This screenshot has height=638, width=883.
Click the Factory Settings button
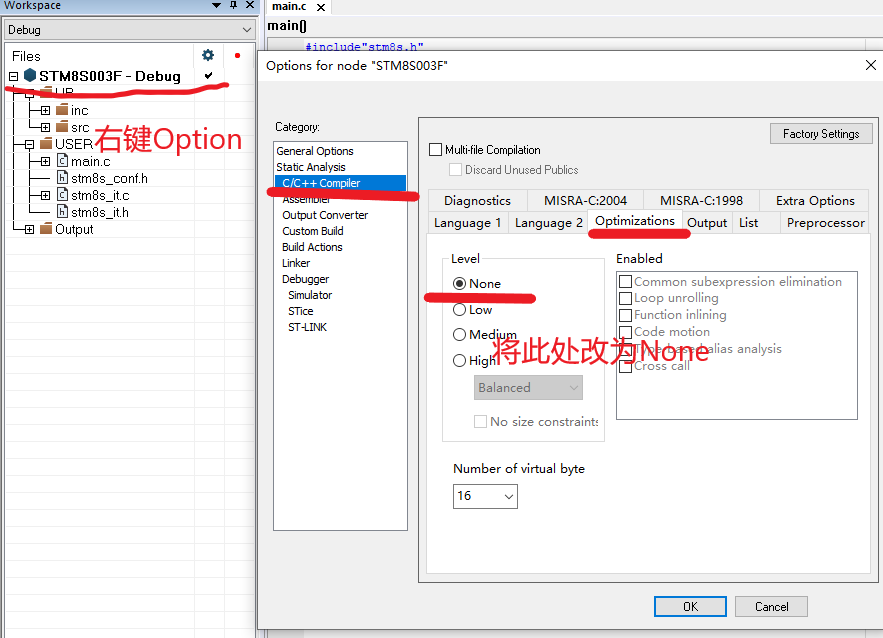click(820, 133)
